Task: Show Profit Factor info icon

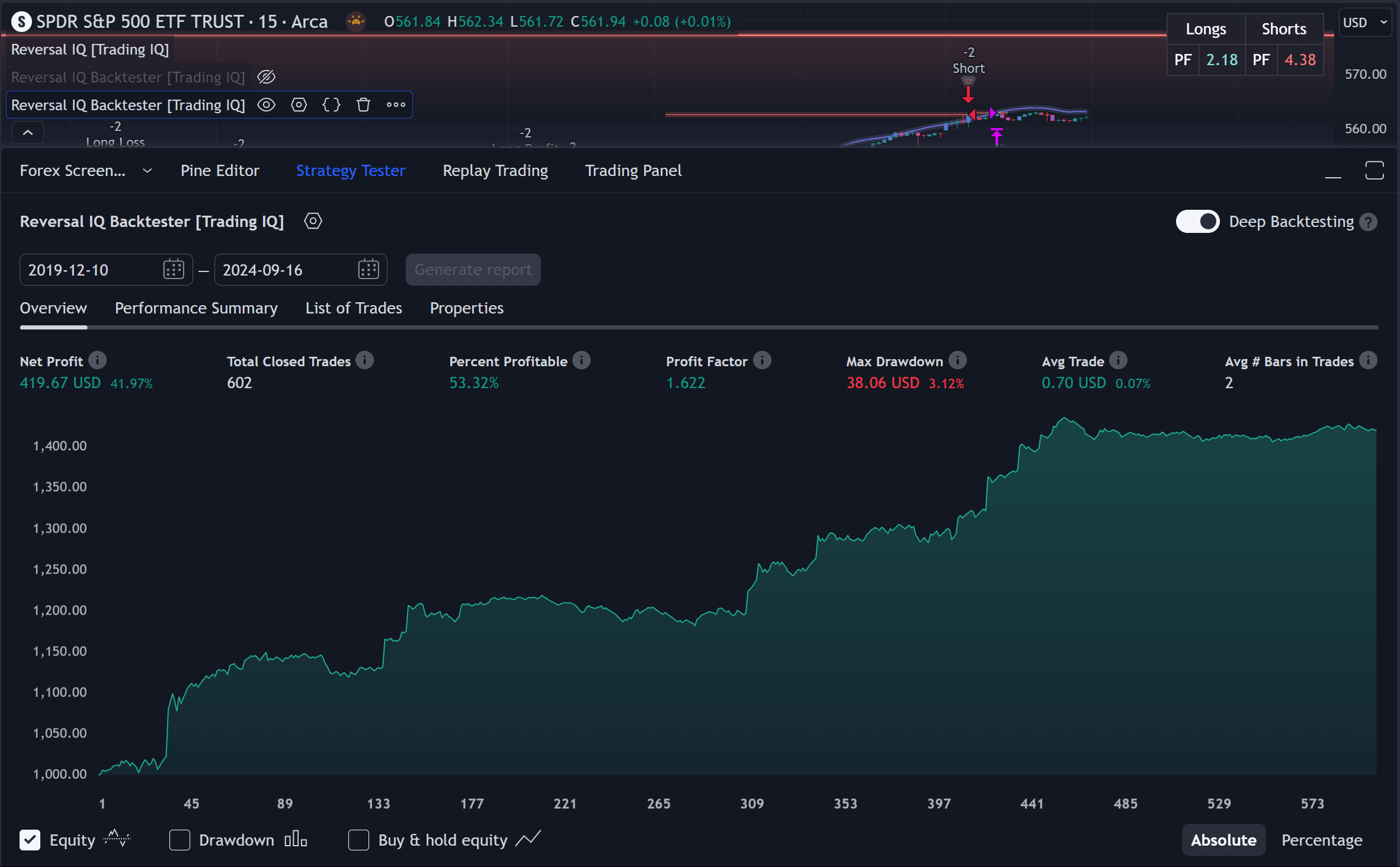Action: pyautogui.click(x=763, y=360)
